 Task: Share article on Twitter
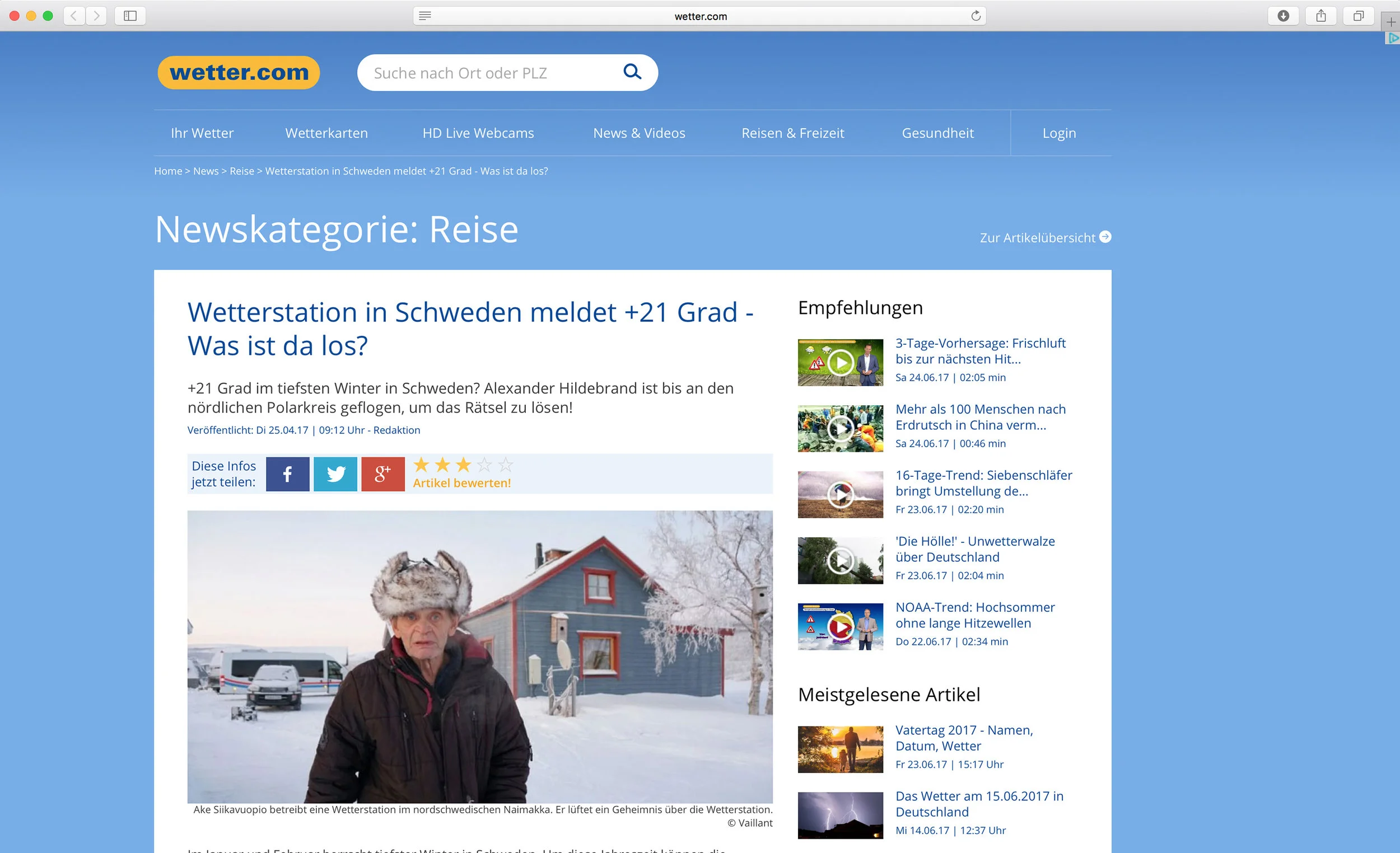point(335,474)
